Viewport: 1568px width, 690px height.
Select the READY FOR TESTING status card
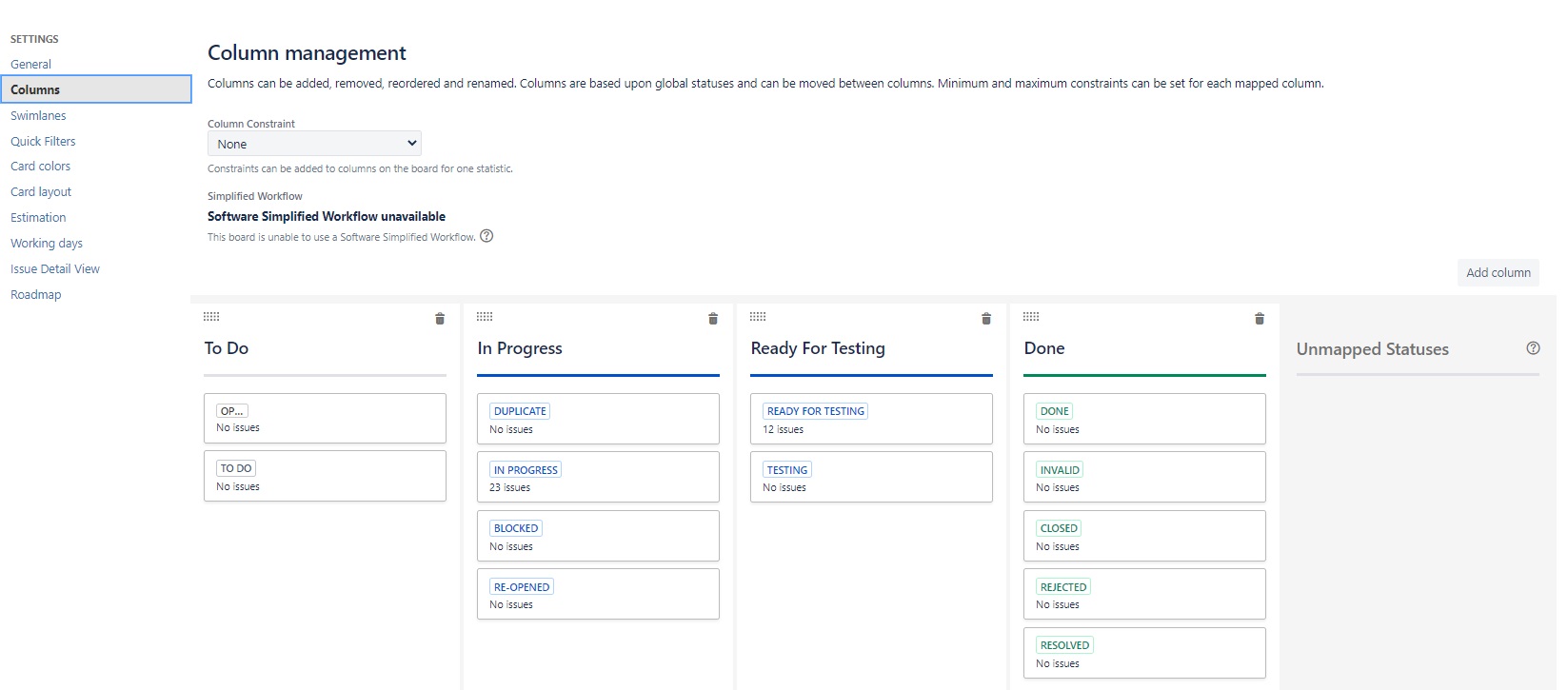(871, 419)
